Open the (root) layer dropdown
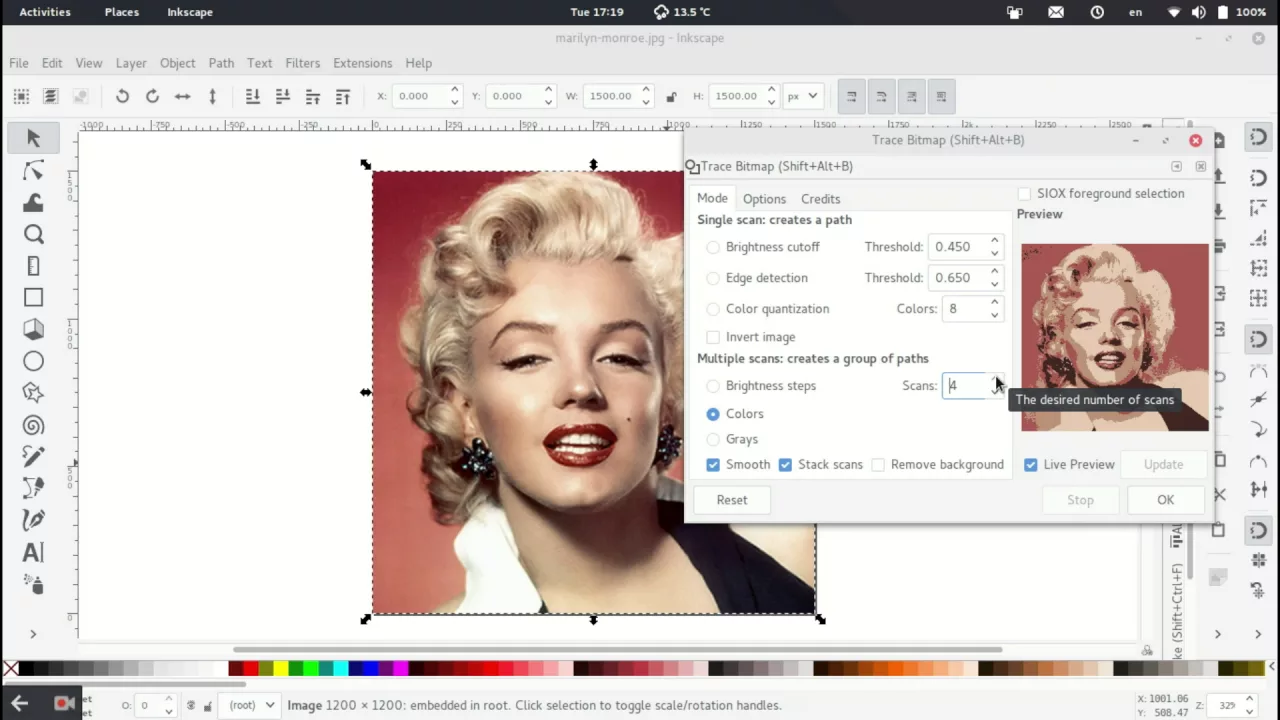The width and height of the screenshot is (1280, 720). click(x=251, y=705)
